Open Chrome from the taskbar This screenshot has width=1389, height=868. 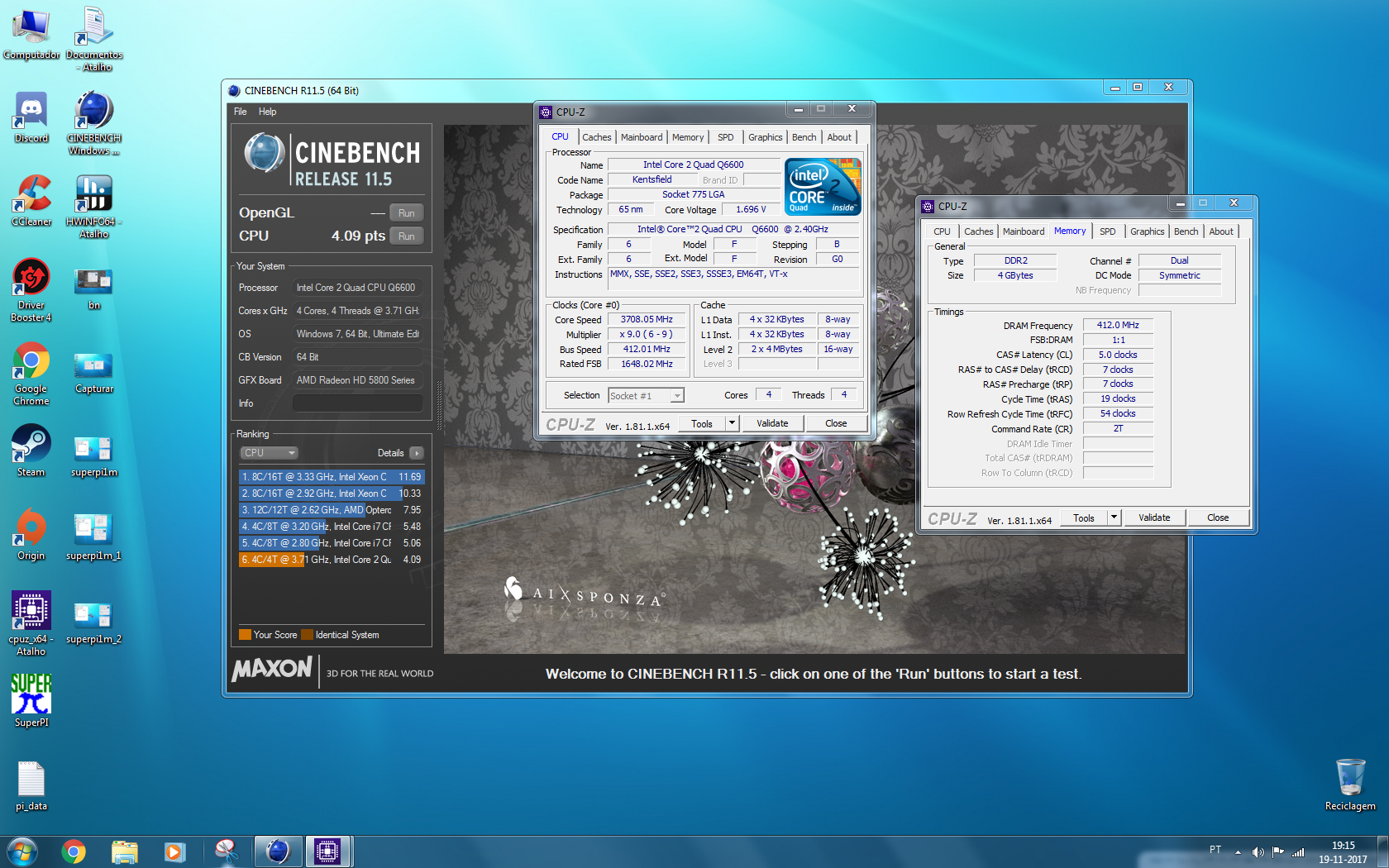(74, 851)
